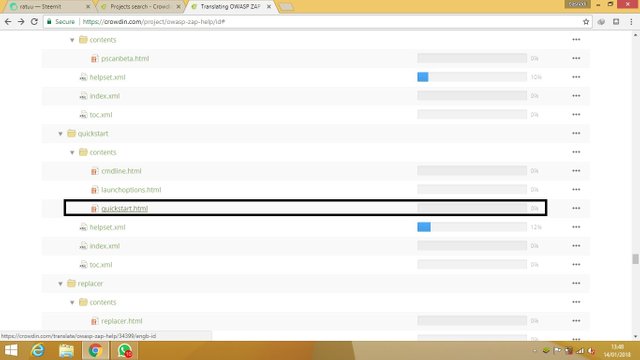
Task: Open Chrome menu three dots
Action: tap(631, 22)
